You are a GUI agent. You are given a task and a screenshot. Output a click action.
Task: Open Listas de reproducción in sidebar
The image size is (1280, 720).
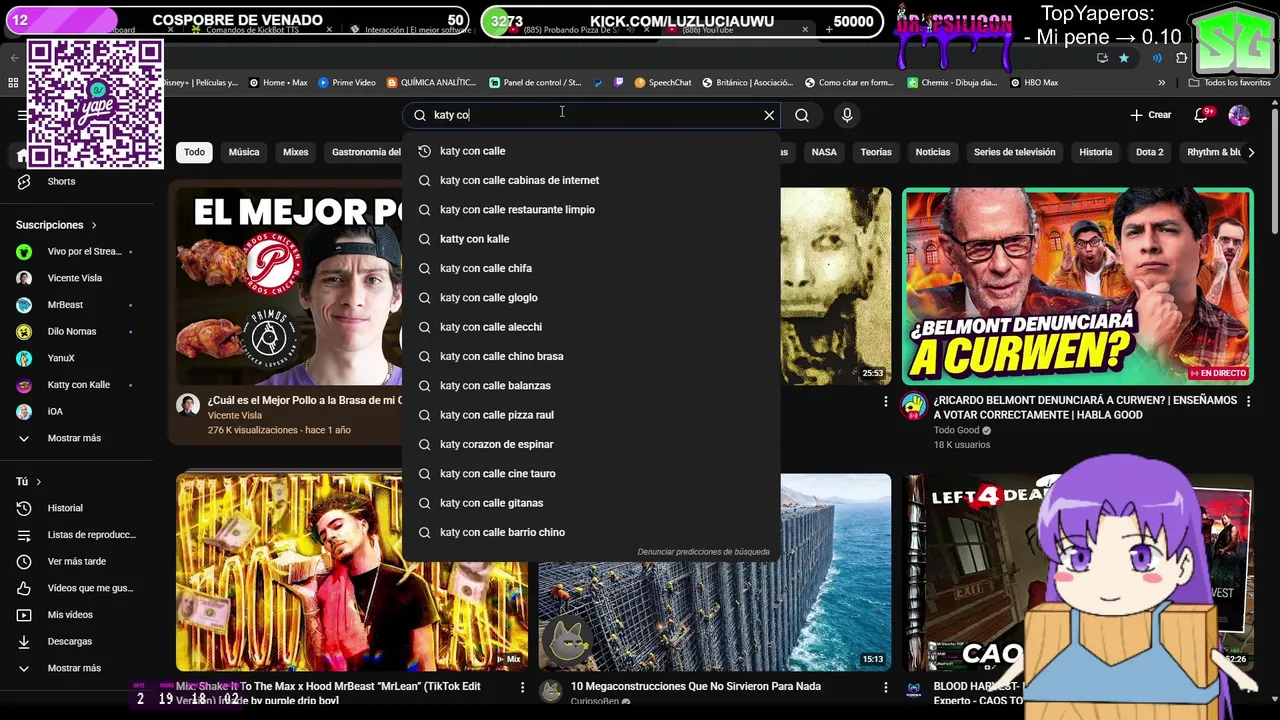click(76, 535)
